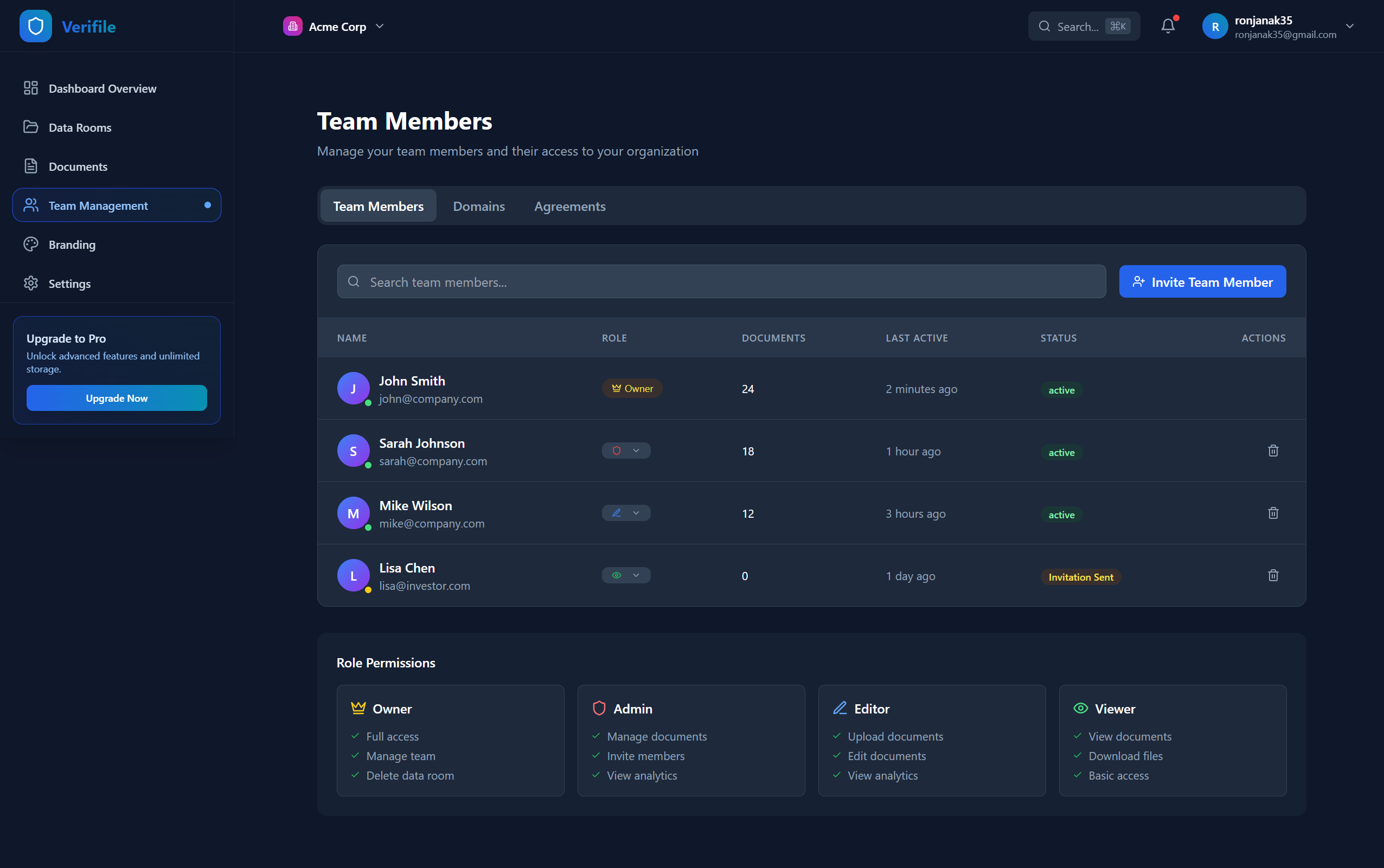
Task: Click the Invite Team Member button
Action: click(1202, 282)
